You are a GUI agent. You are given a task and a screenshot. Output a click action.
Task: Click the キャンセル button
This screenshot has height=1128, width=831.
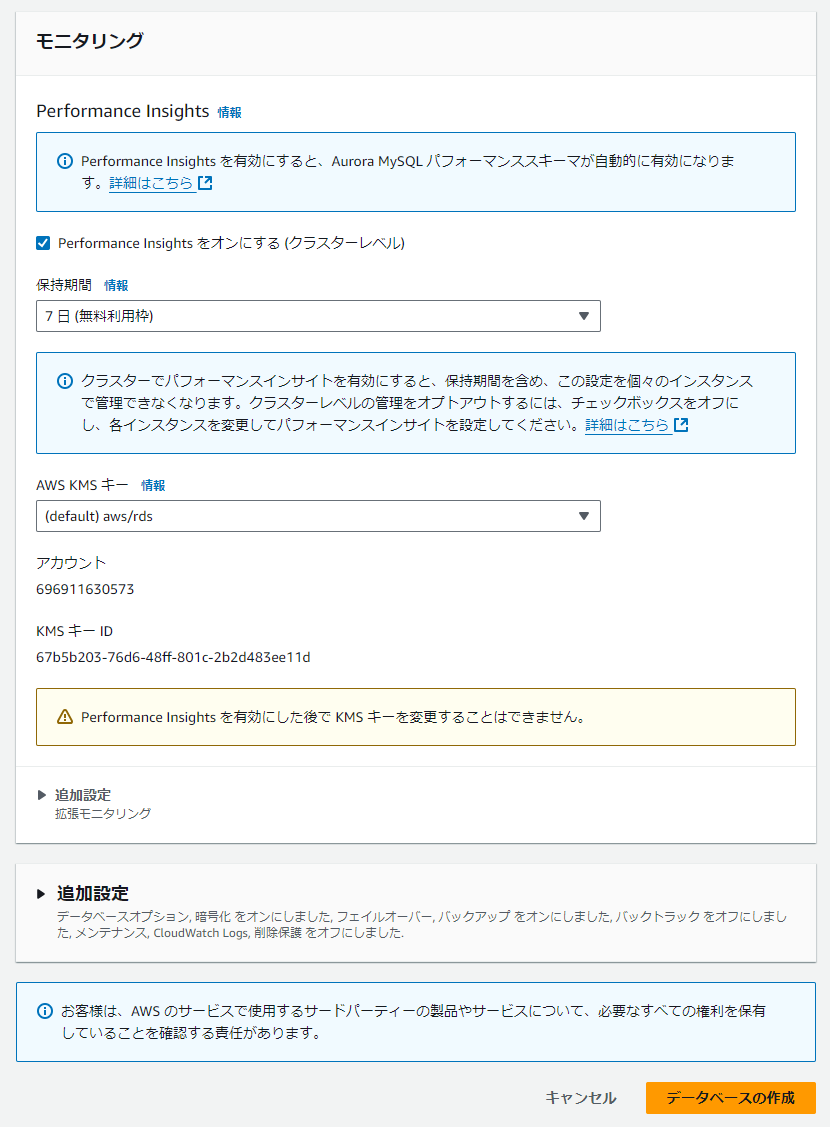click(581, 1098)
